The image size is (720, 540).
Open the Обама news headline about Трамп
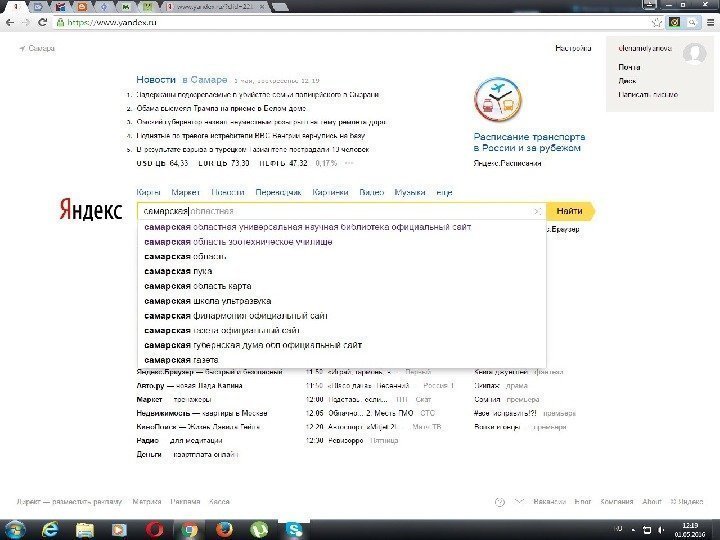tap(221, 108)
